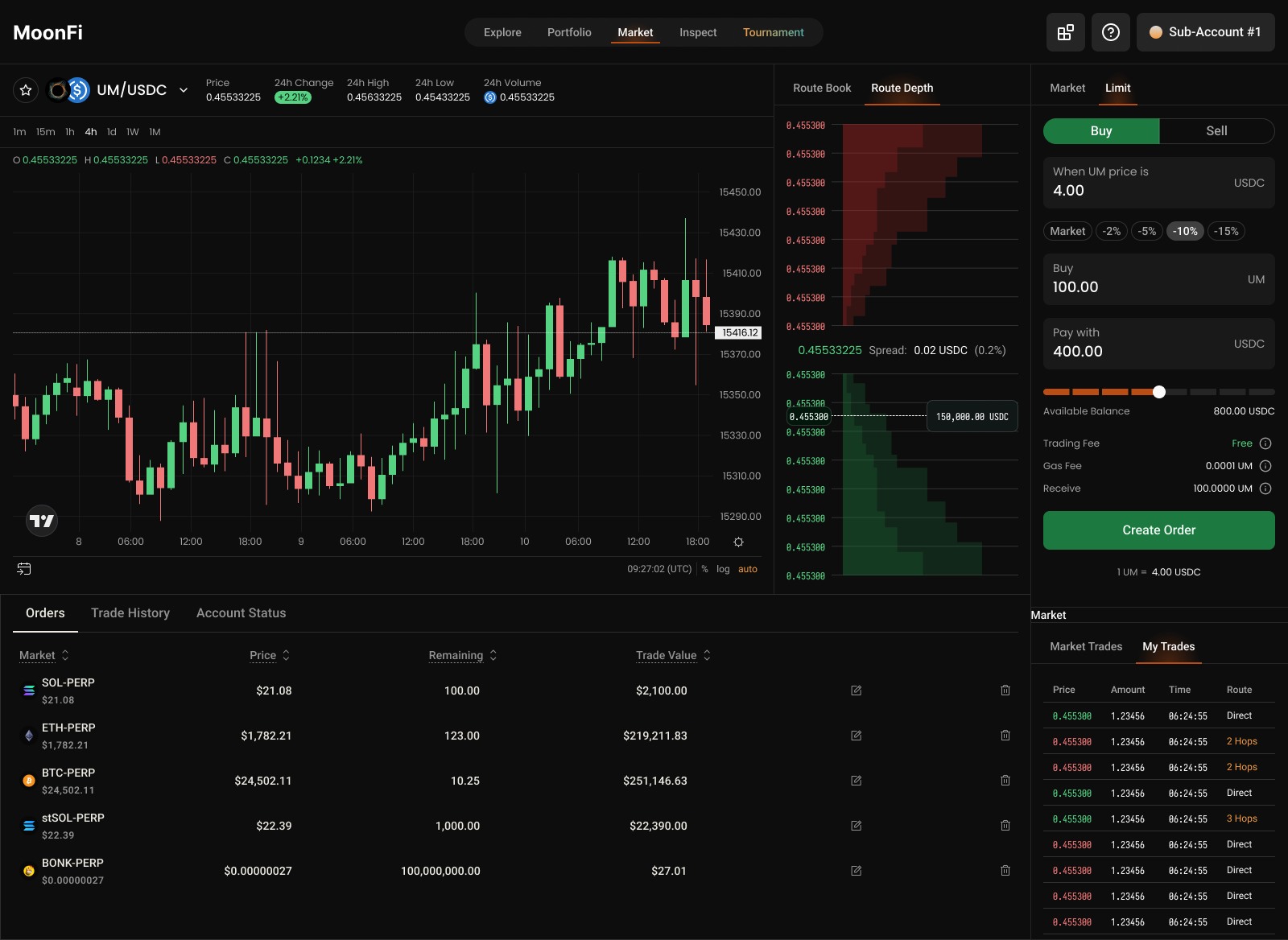Expand the UM/USDC pair dropdown

pos(184,90)
